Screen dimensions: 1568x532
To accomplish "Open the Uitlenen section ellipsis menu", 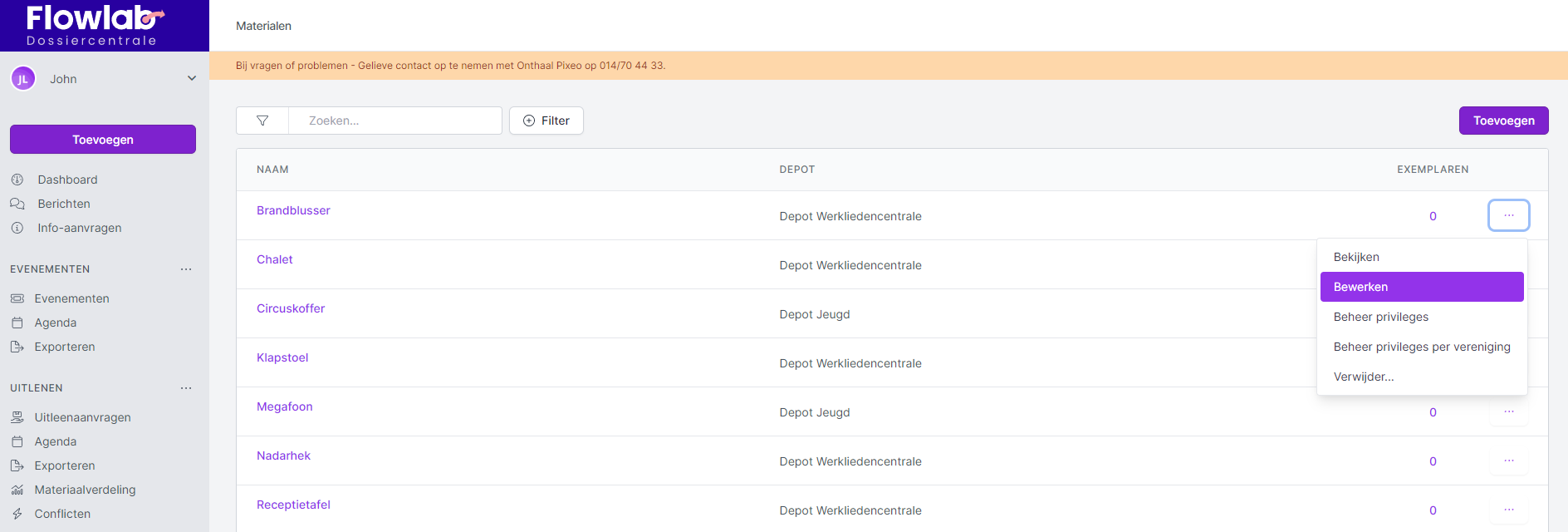I will coord(186,388).
